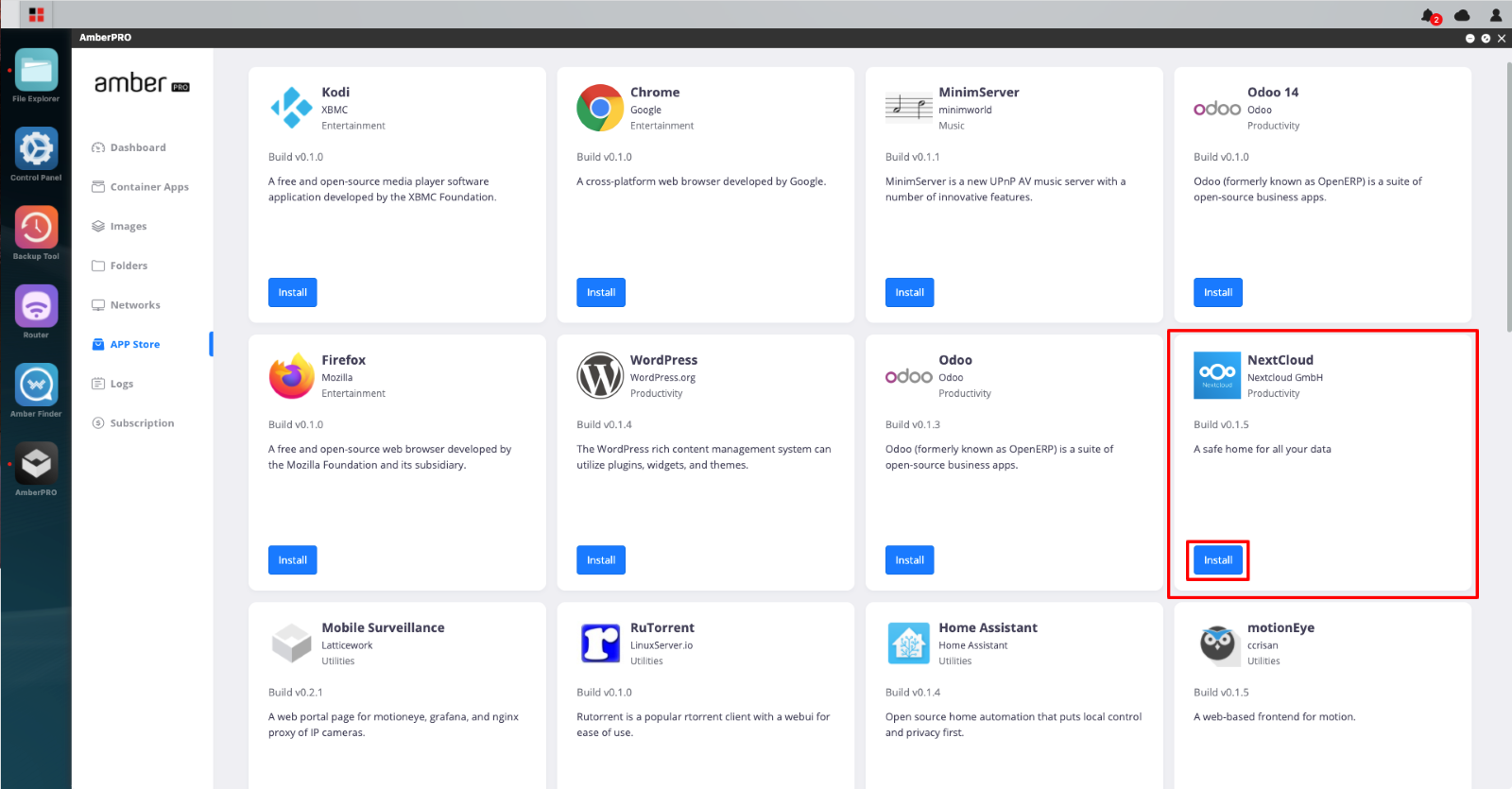Image resolution: width=1512 pixels, height=789 pixels.
Task: Install NextCloud
Action: (x=1218, y=560)
